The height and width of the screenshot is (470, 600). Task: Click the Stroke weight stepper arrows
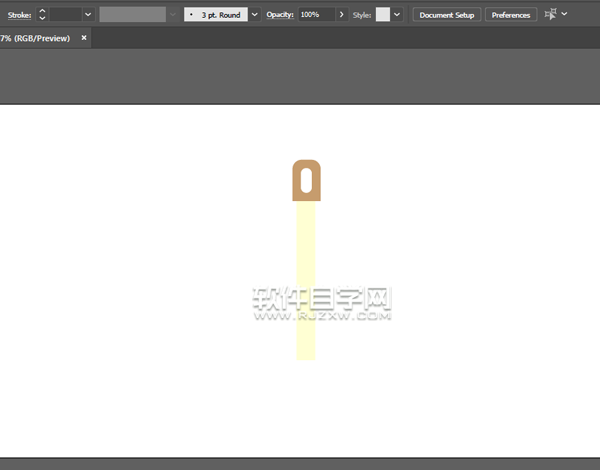[42, 15]
